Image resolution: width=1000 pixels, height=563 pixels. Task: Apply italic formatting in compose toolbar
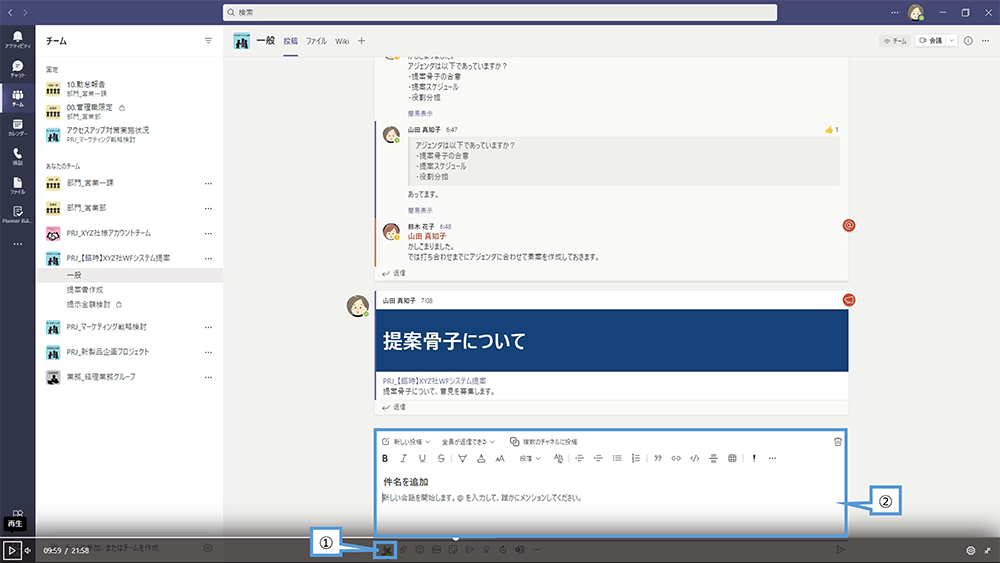tap(403, 458)
